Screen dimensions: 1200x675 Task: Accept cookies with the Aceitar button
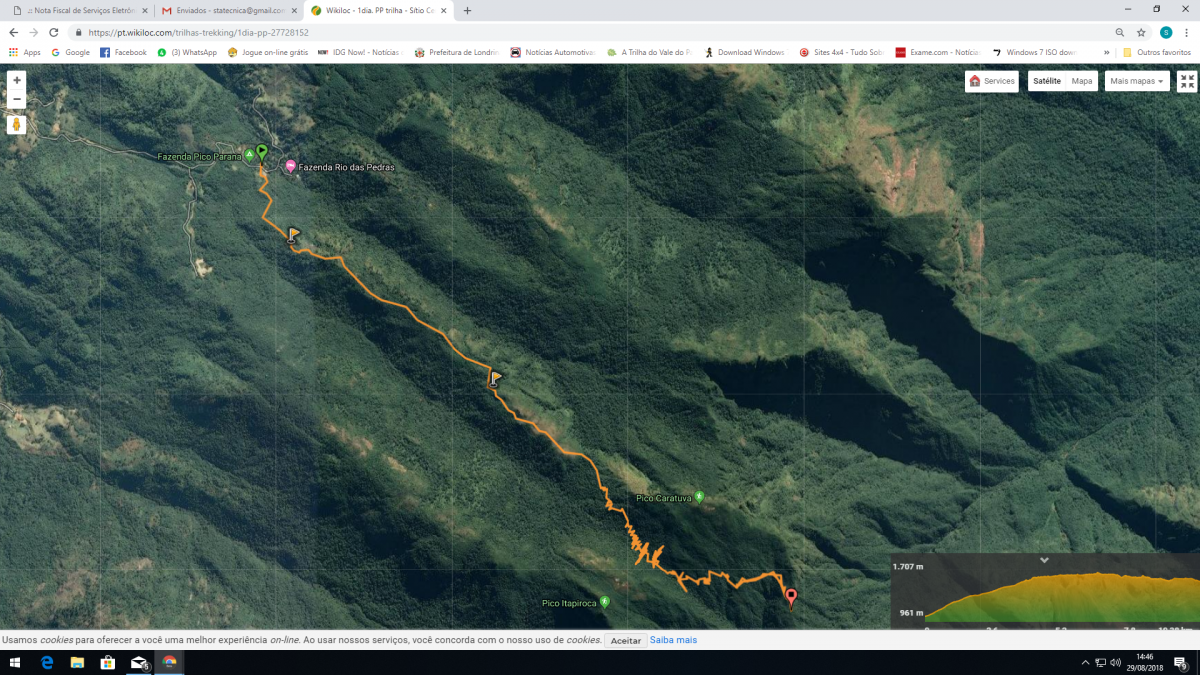[625, 640]
